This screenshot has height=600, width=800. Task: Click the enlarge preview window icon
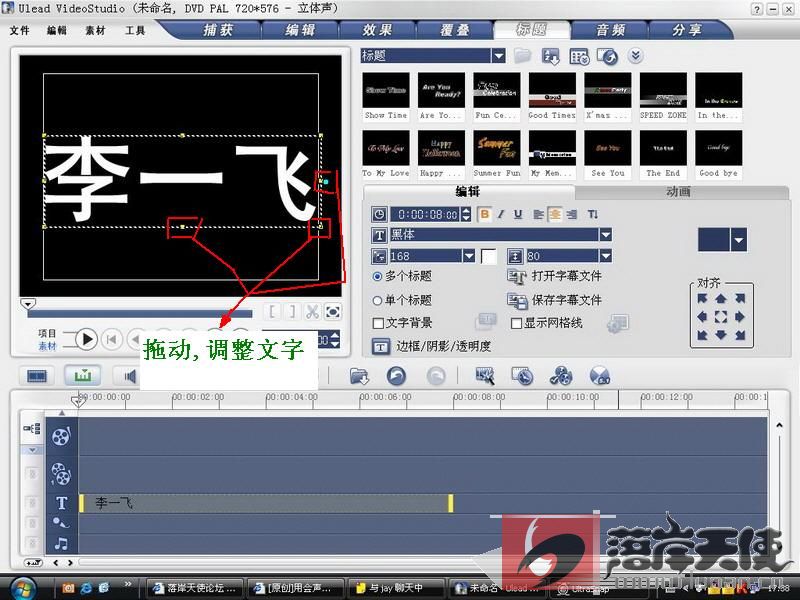pos(333,311)
